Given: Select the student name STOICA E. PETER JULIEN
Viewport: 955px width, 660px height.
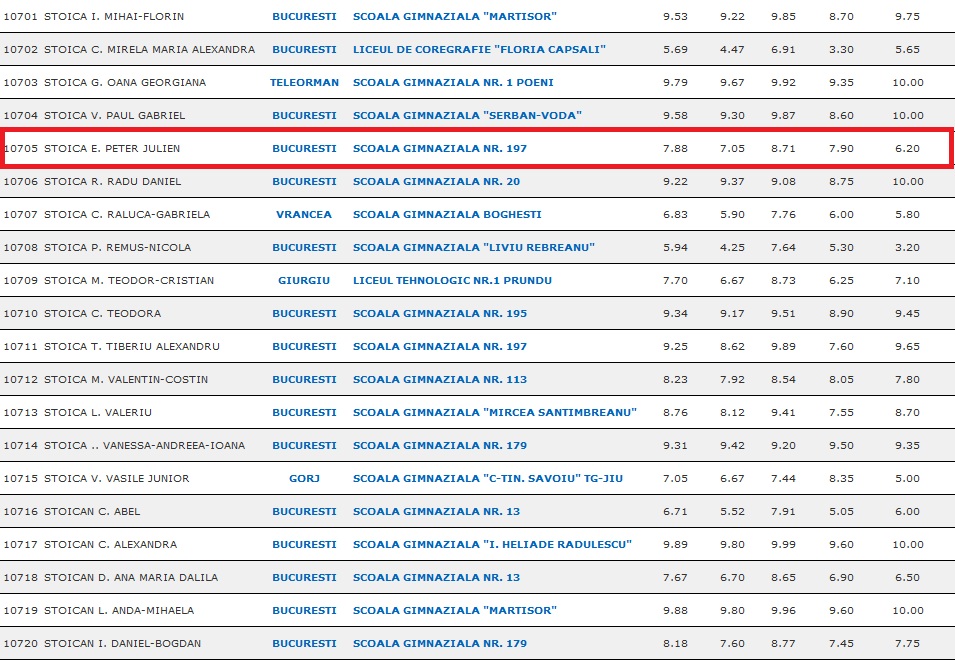Looking at the screenshot, I should [x=112, y=149].
